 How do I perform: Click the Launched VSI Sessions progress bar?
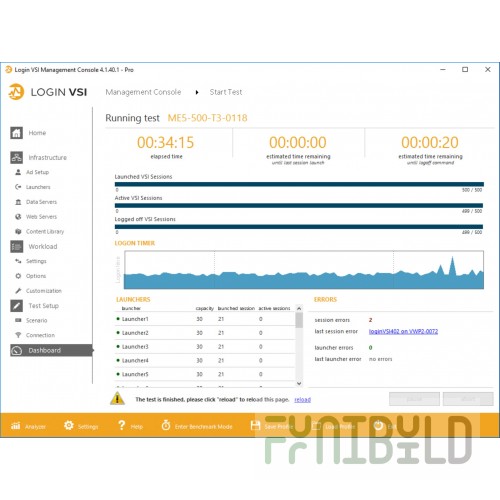(x=299, y=184)
